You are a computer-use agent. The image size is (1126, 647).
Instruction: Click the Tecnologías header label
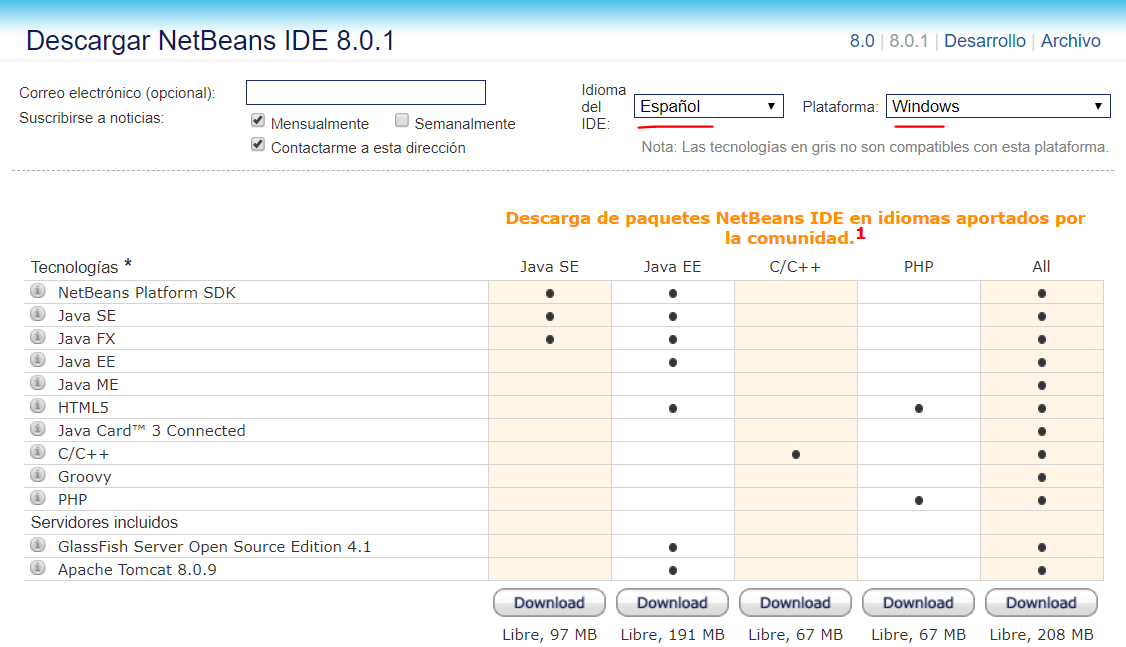pyautogui.click(x=75, y=267)
